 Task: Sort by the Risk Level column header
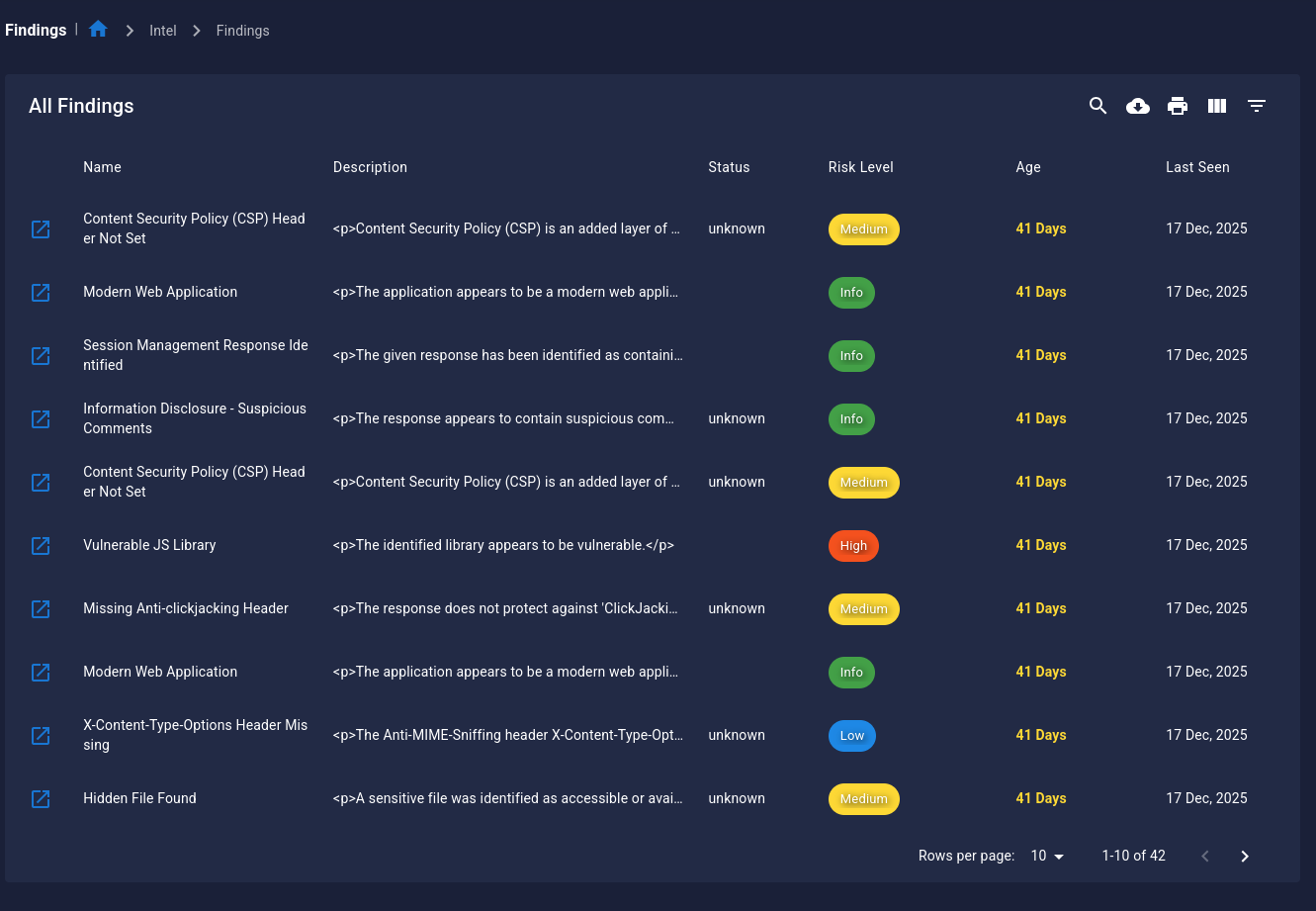click(860, 167)
